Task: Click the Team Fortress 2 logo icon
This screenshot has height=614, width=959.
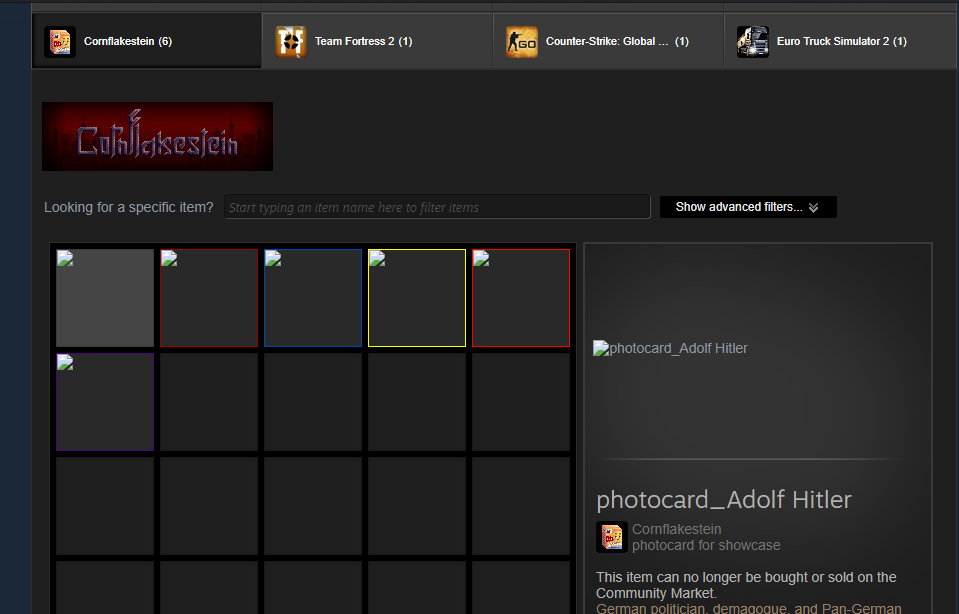Action: [x=291, y=42]
